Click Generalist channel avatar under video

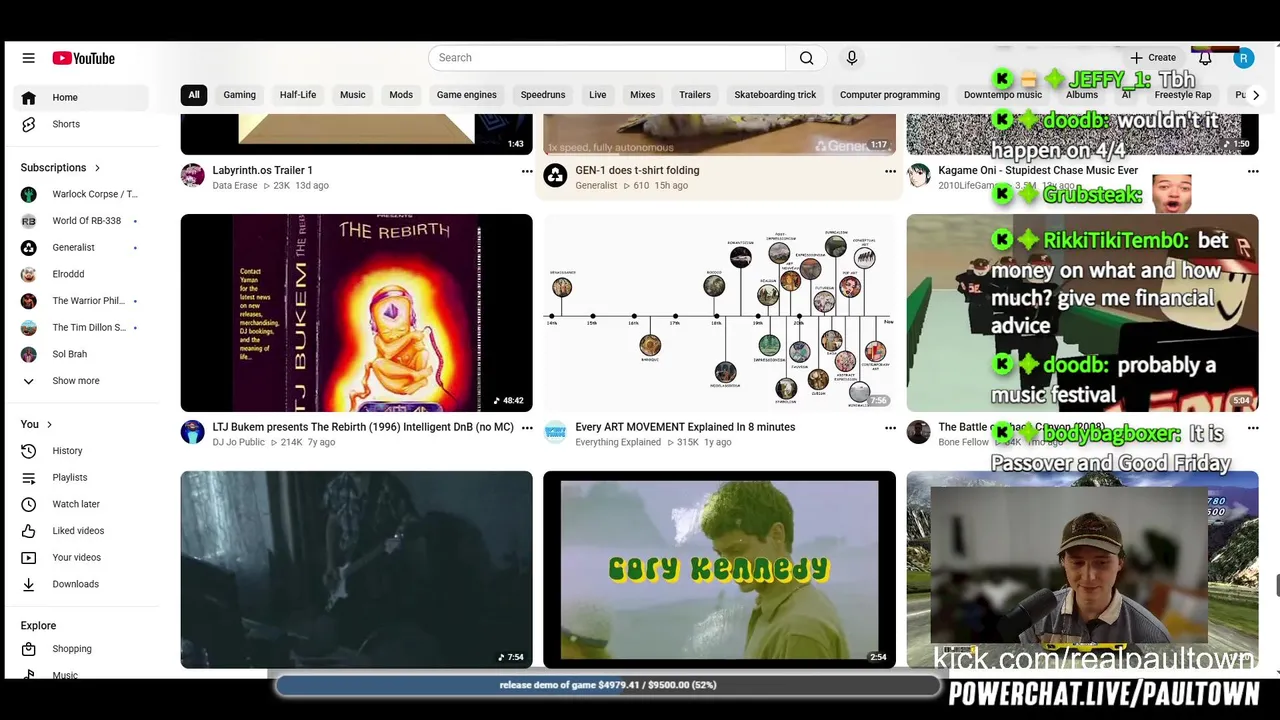[555, 176]
